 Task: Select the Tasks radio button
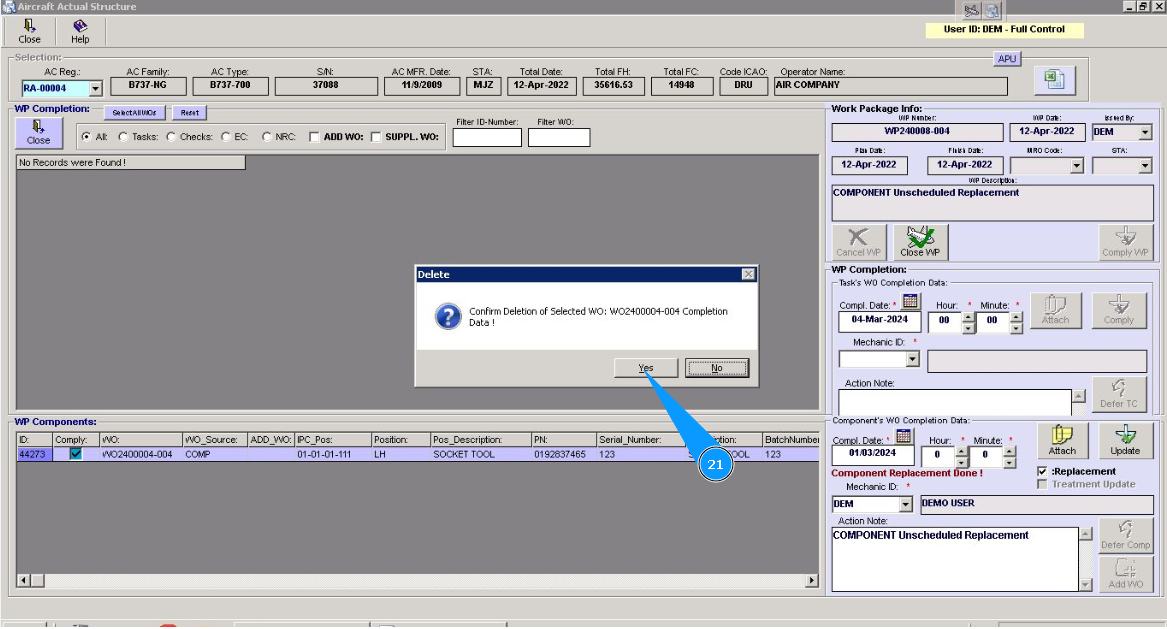123,137
